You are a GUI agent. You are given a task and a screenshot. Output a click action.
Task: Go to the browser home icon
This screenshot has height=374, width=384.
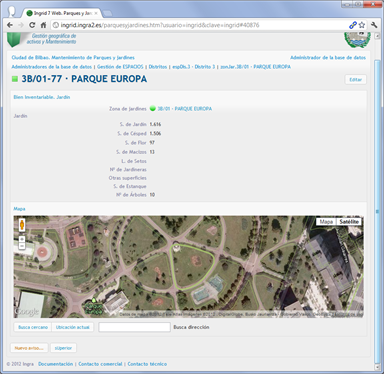click(43, 25)
